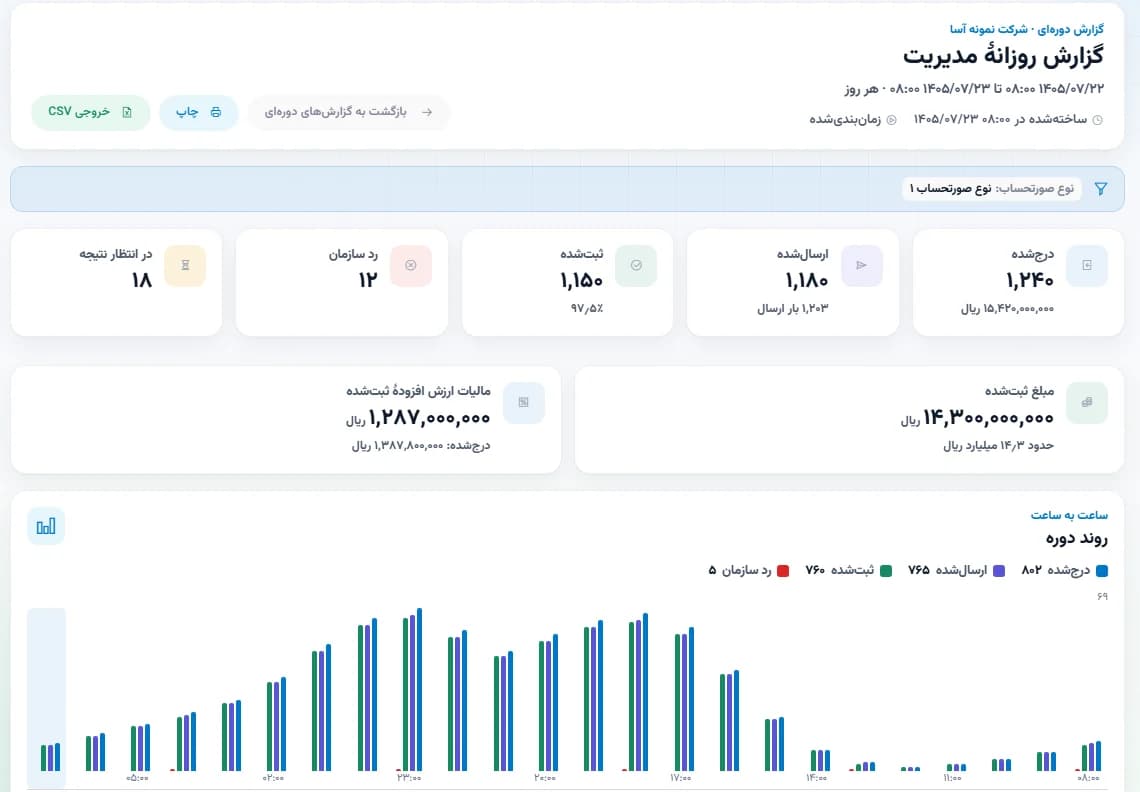Screen dimensions: 1140x792
Task: Click the ۱,۱۸۰ sent count value
Action: pos(806,280)
